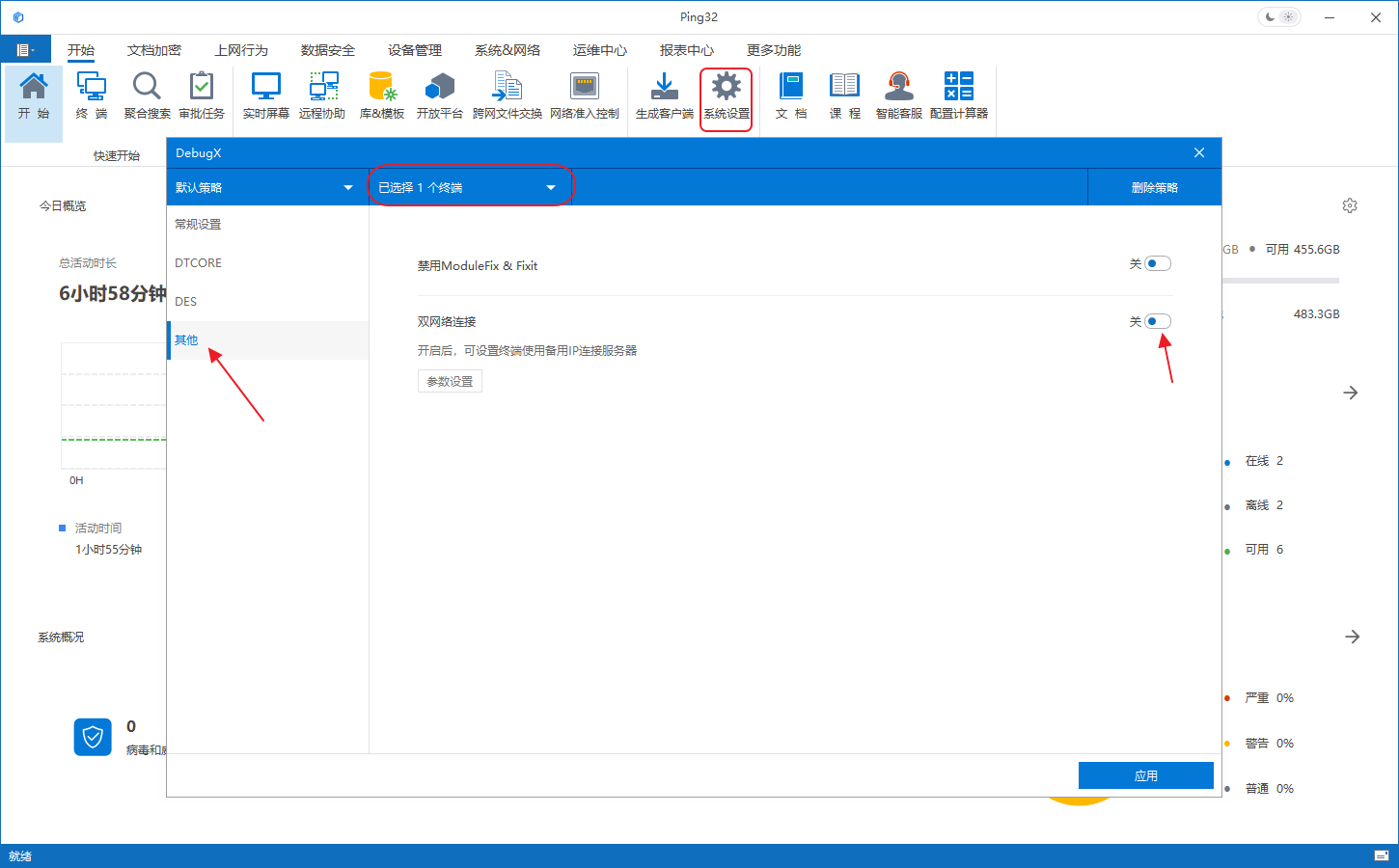
Task: Open 跨网文件交换 file exchange
Action: pyautogui.click(x=507, y=95)
